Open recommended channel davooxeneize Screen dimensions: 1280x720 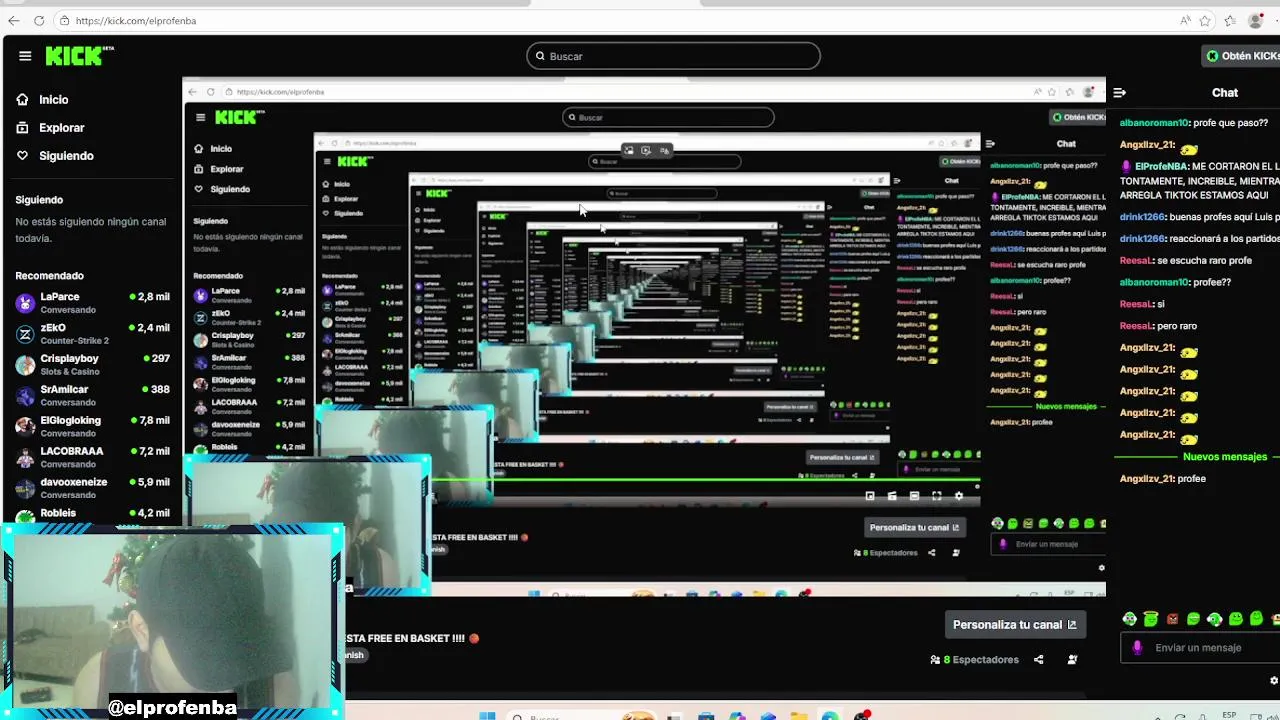click(92, 488)
